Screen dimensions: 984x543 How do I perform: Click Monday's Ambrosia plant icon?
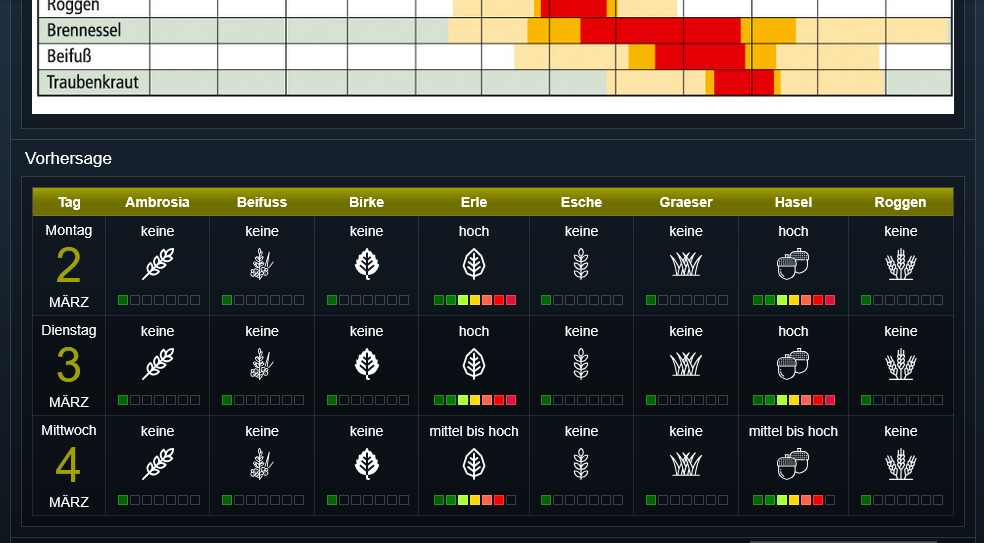(x=157, y=264)
